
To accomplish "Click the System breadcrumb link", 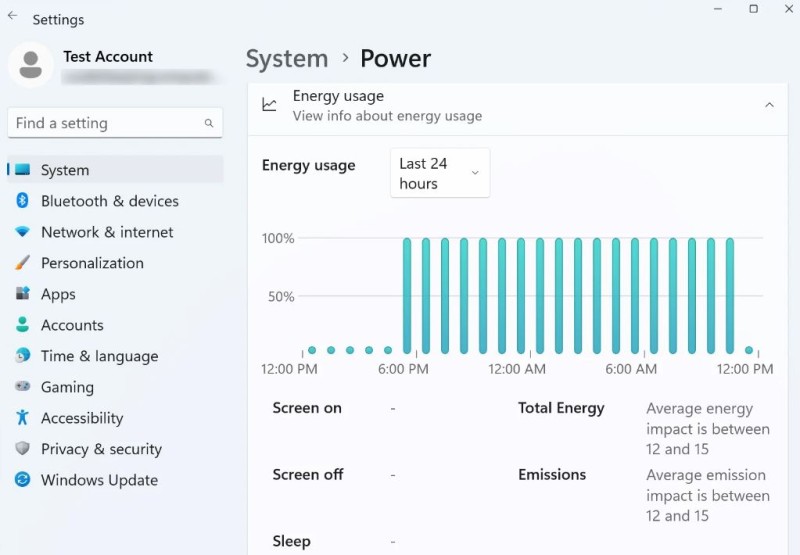I will tap(287, 59).
